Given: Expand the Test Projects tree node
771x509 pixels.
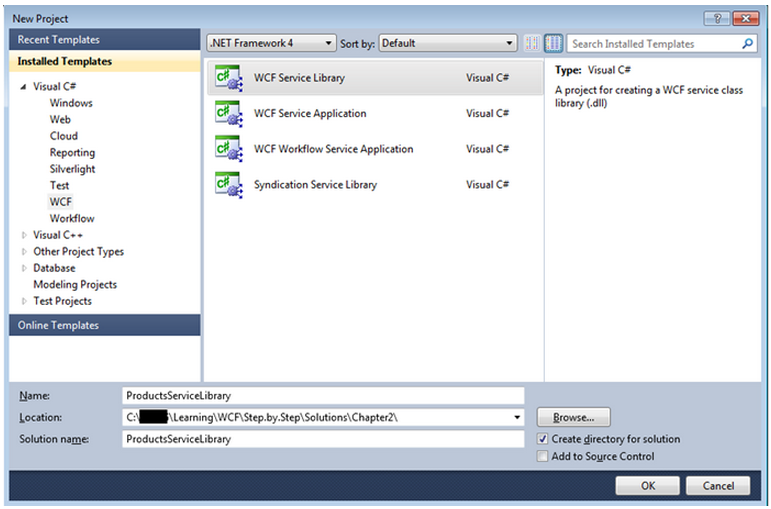Looking at the screenshot, I should (x=24, y=301).
